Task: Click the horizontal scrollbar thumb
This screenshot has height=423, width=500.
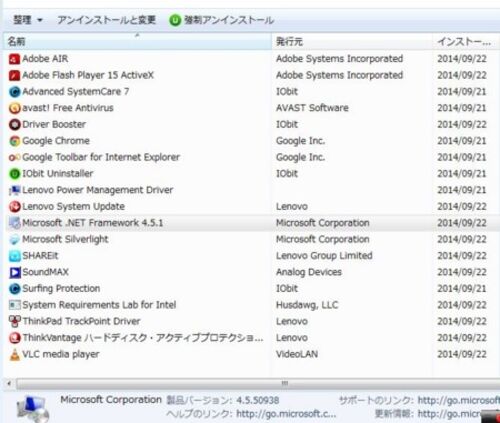Action: [x=257, y=383]
